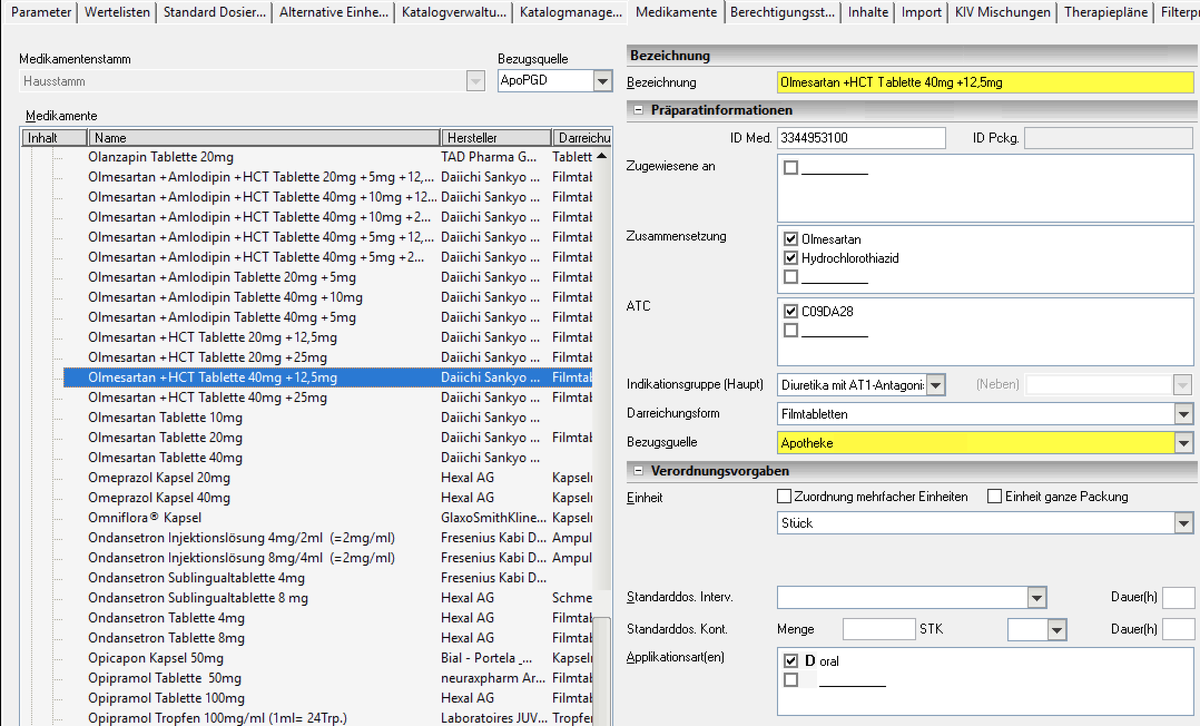The width and height of the screenshot is (1200, 726).
Task: Click the Dauer(h) field beside Standarddos. Interv.
Action: (x=1178, y=598)
